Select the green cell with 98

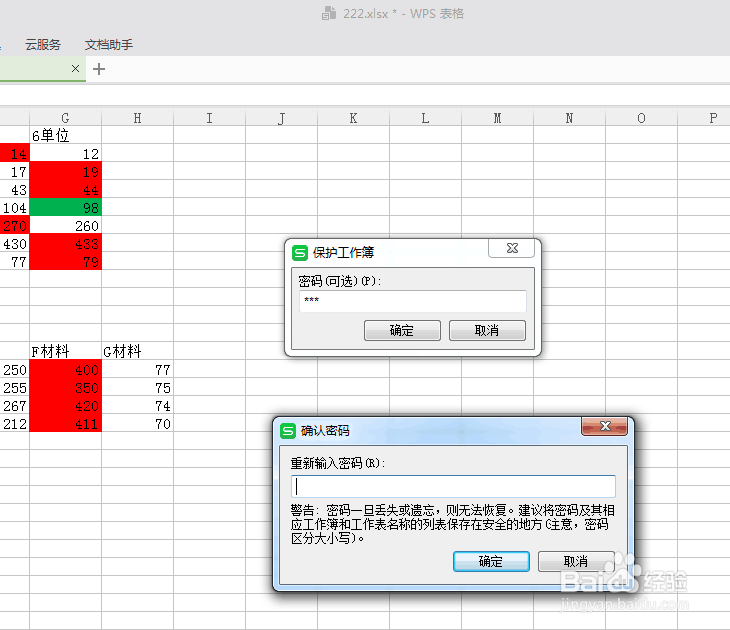click(65, 207)
